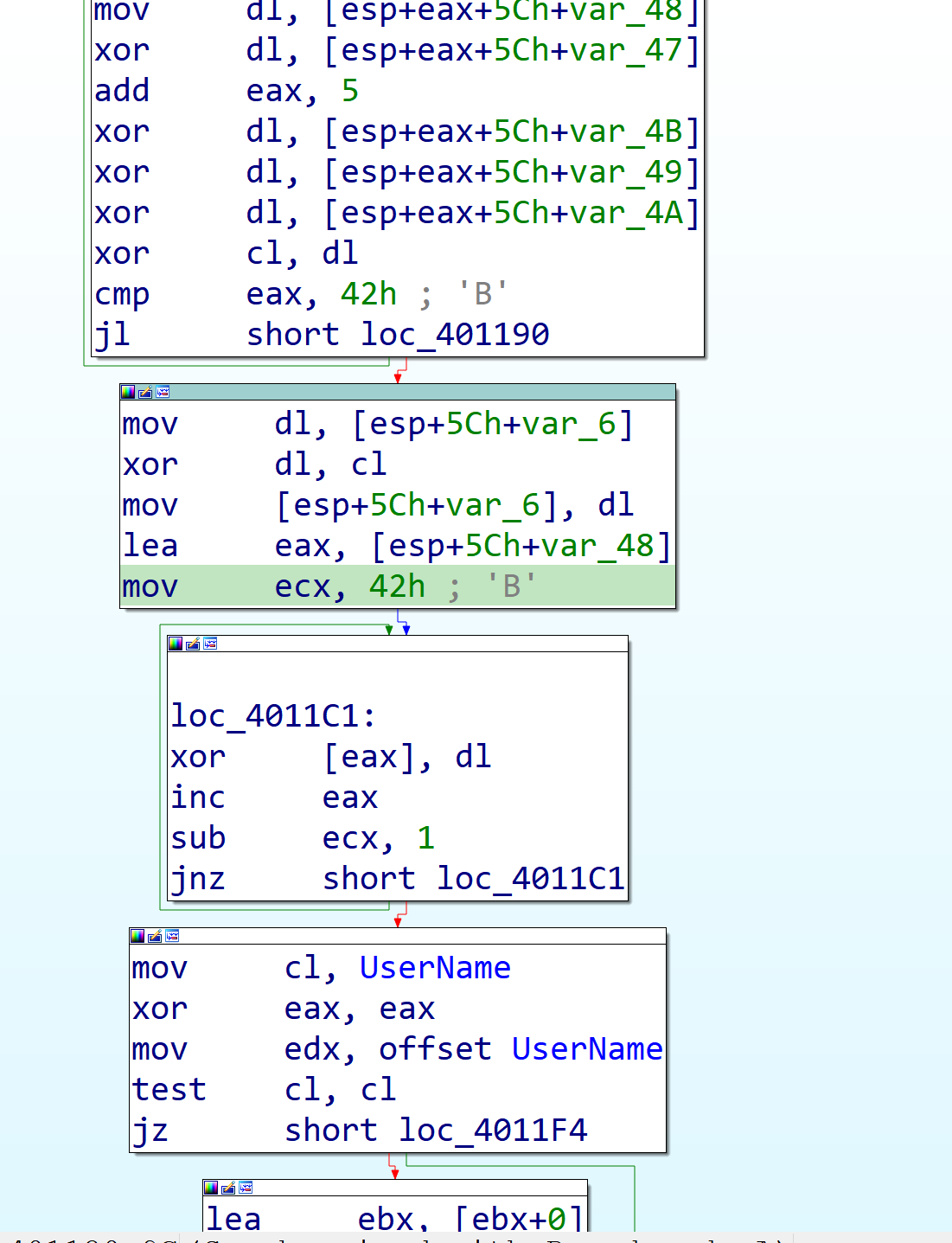This screenshot has width=952, height=1243.
Task: Click the pencil edit icon on the mov cl, UserName node
Action: pos(155,936)
